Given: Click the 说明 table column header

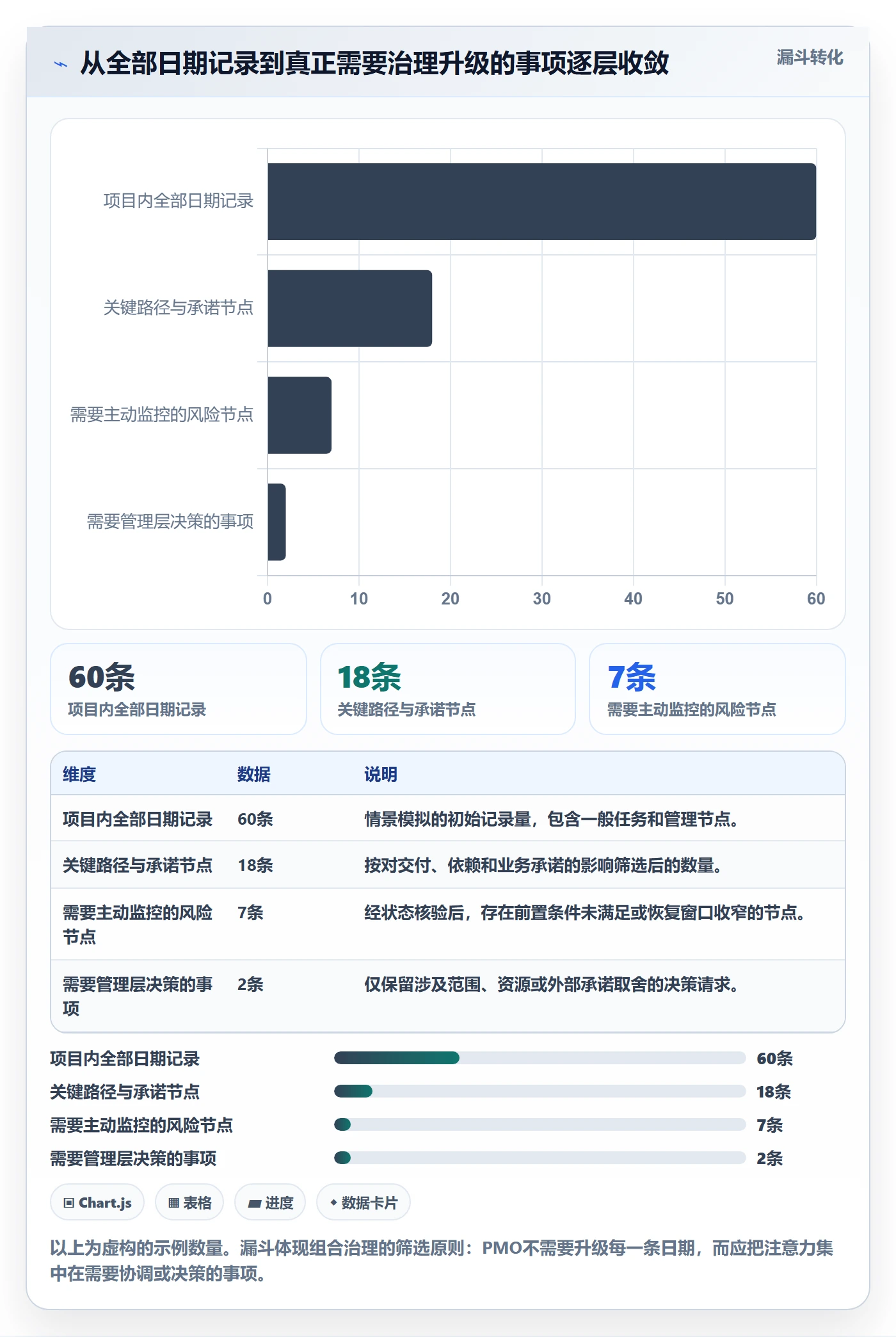Looking at the screenshot, I should (381, 774).
